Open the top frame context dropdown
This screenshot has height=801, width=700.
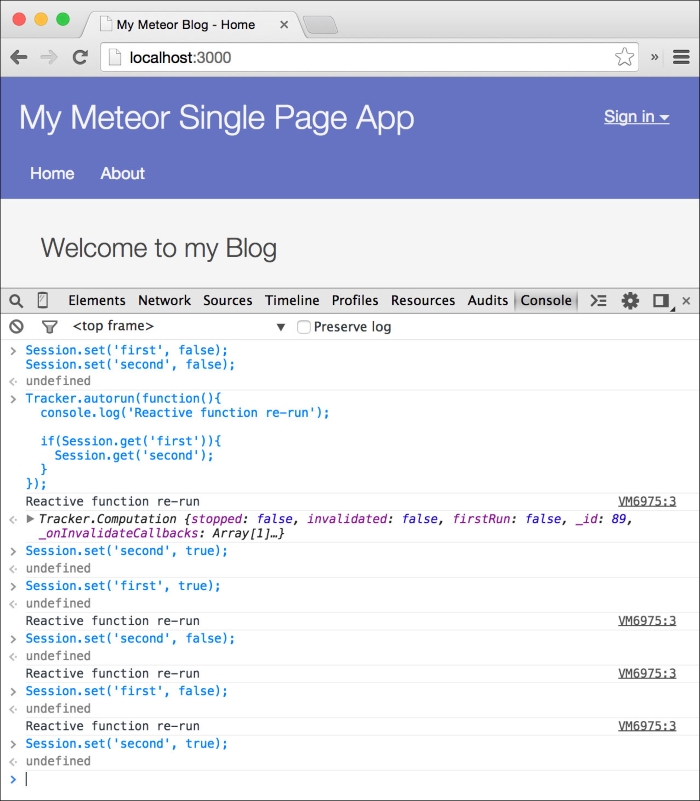tap(179, 326)
